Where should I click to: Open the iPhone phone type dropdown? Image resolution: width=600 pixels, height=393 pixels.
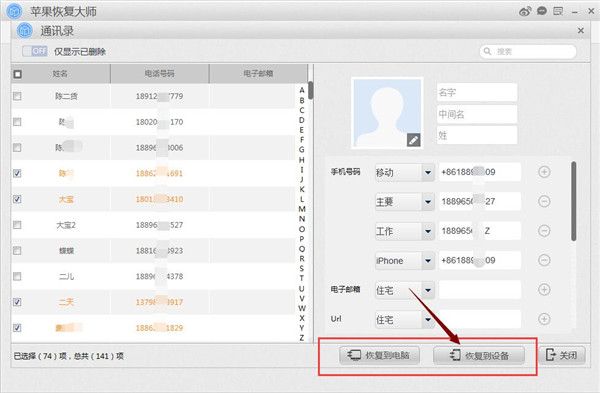428,261
